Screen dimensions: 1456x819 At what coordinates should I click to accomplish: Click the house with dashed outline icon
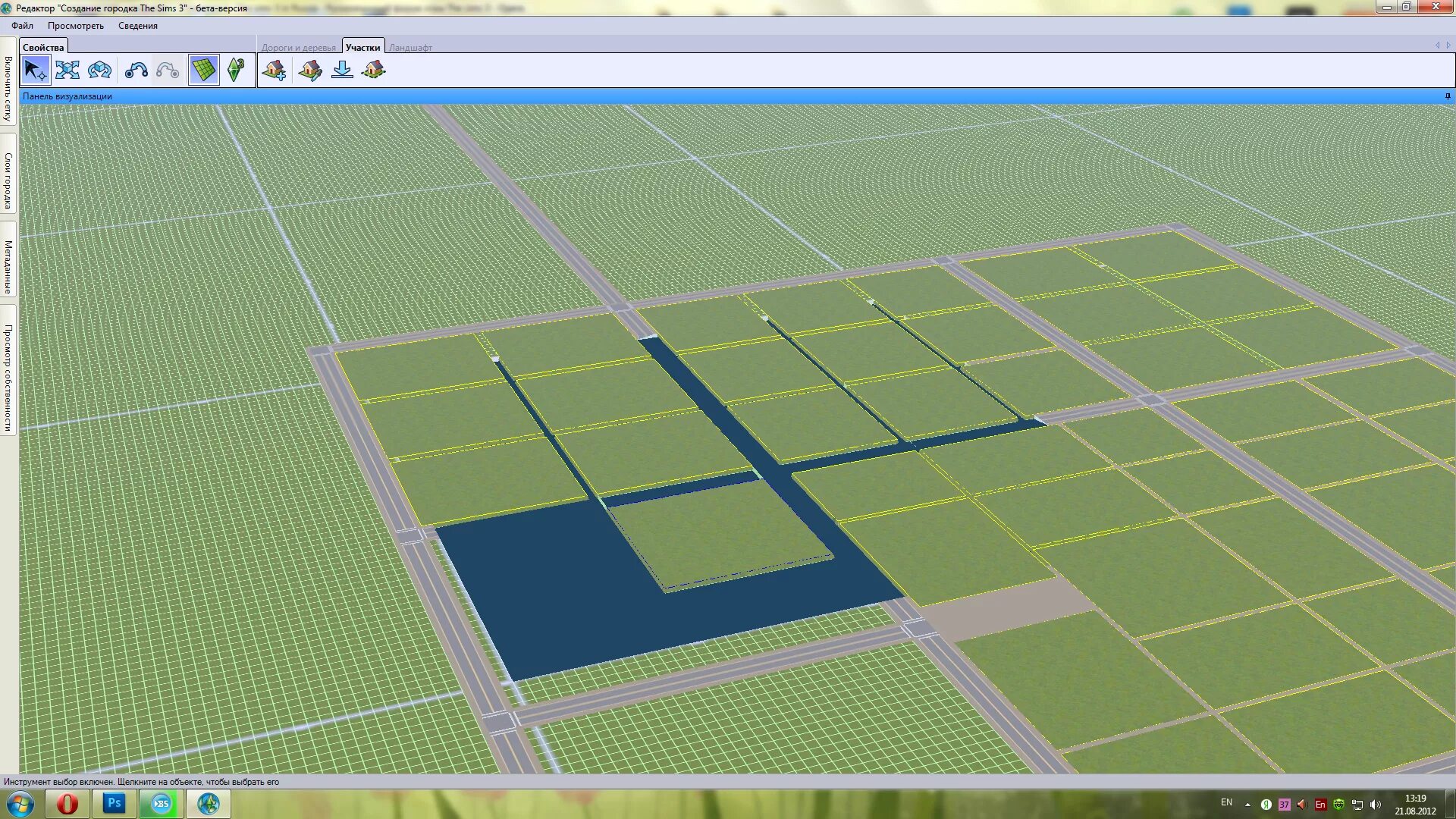click(x=373, y=71)
